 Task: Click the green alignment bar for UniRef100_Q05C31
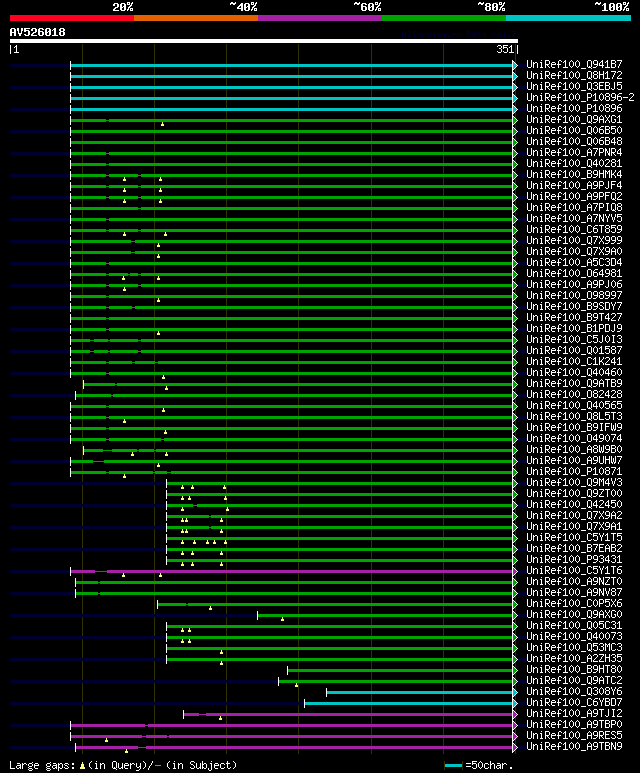[340, 626]
